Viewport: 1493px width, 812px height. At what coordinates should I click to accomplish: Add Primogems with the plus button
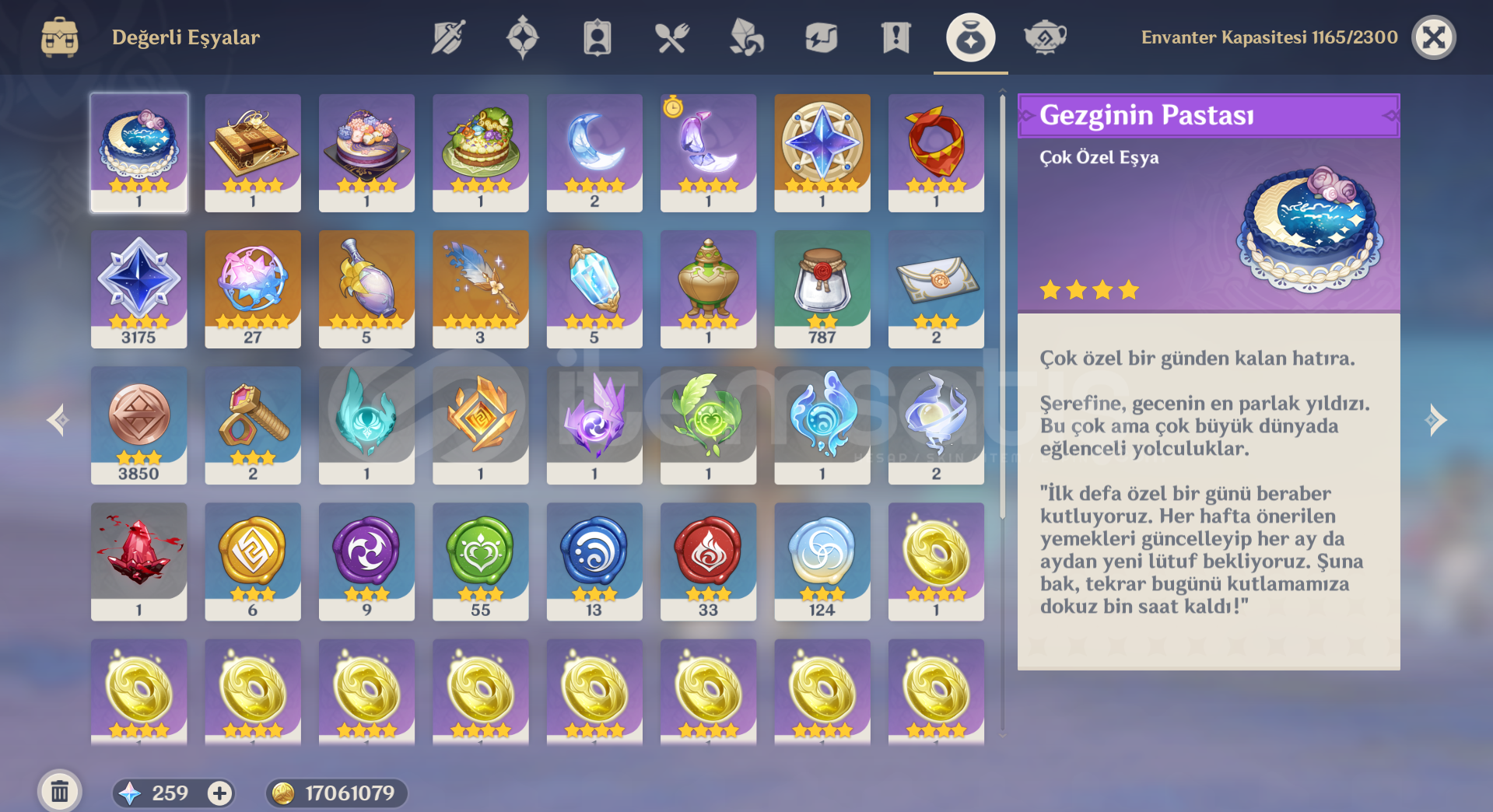point(219,793)
